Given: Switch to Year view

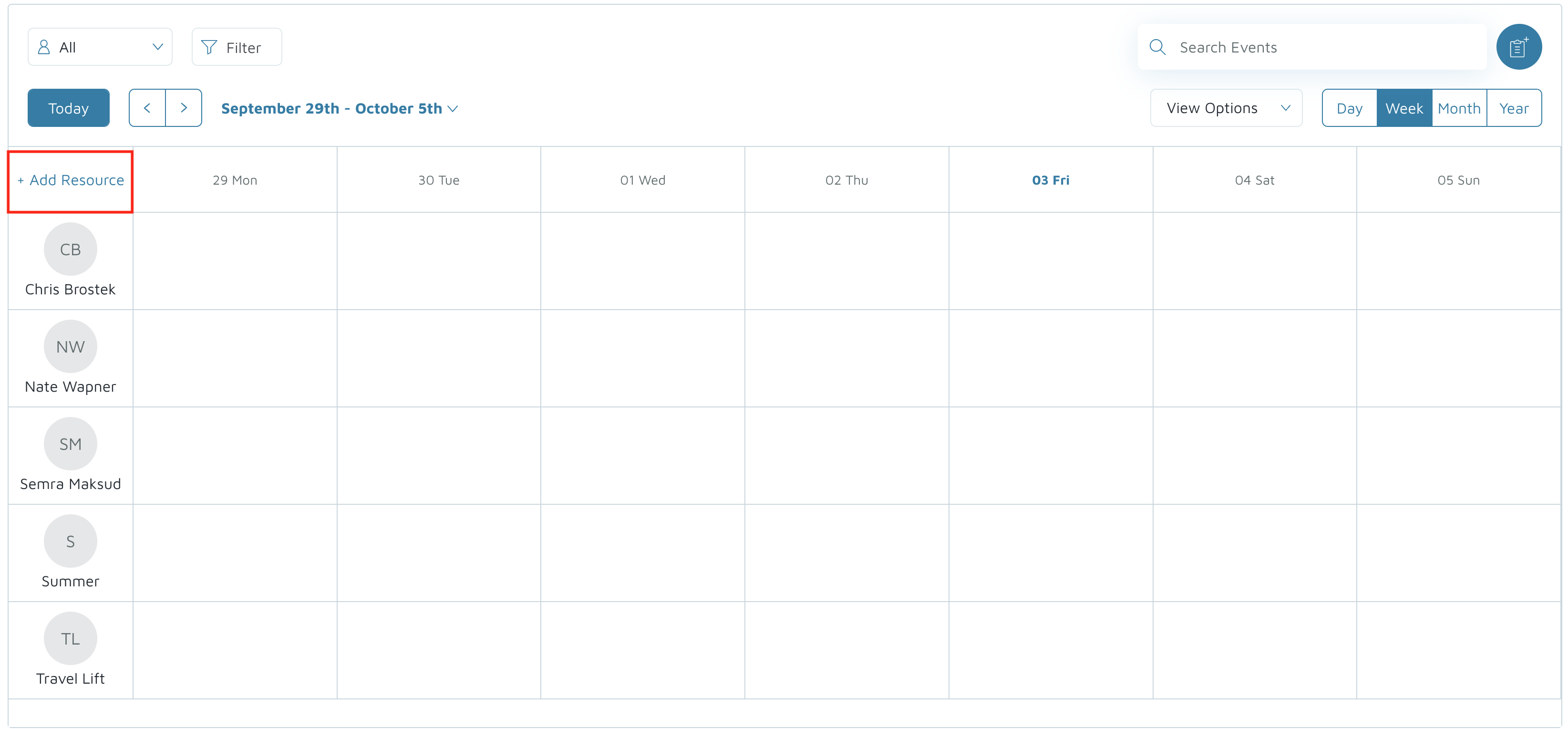Looking at the screenshot, I should point(1513,108).
